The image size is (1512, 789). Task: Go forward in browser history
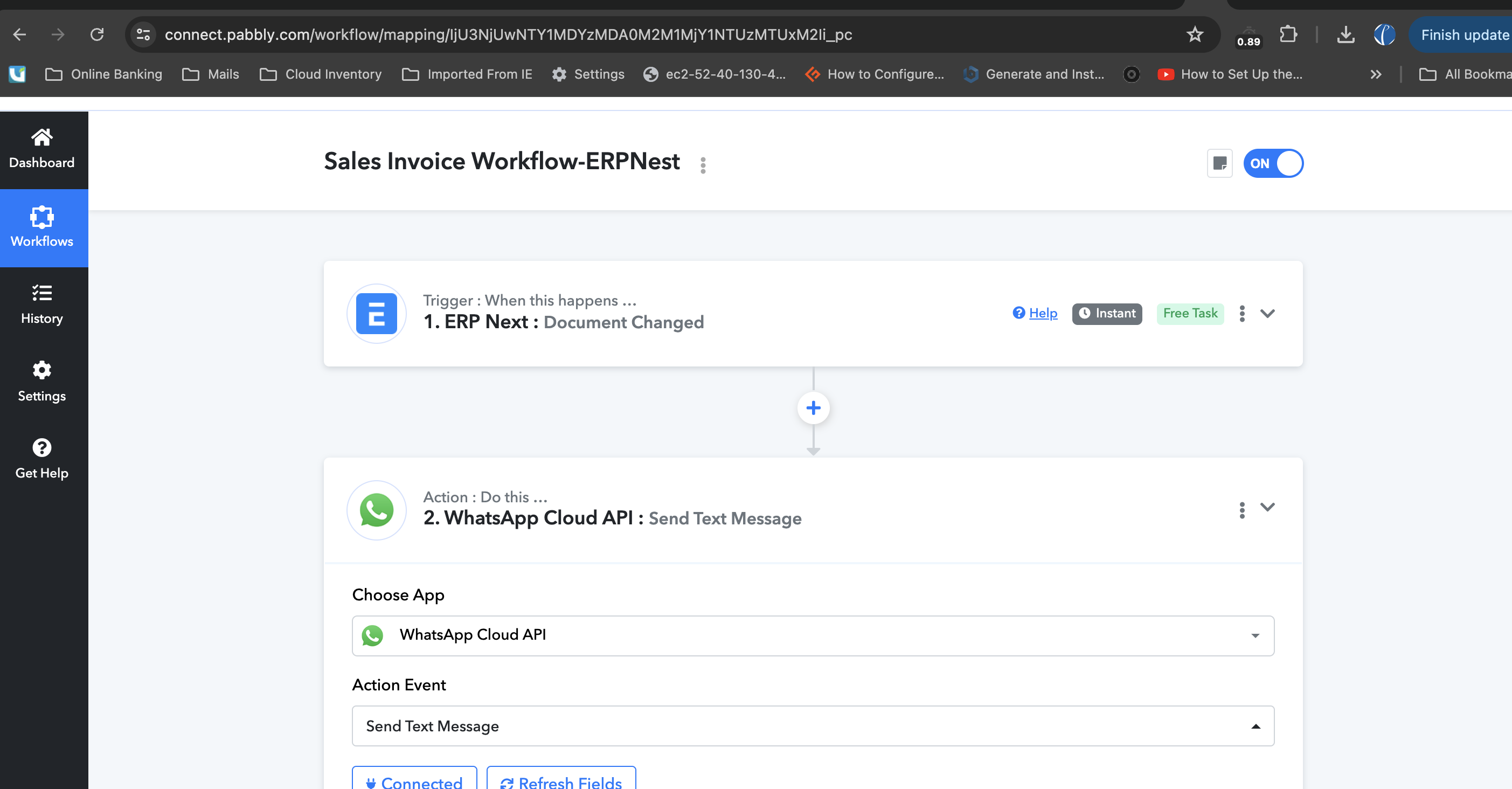click(58, 34)
